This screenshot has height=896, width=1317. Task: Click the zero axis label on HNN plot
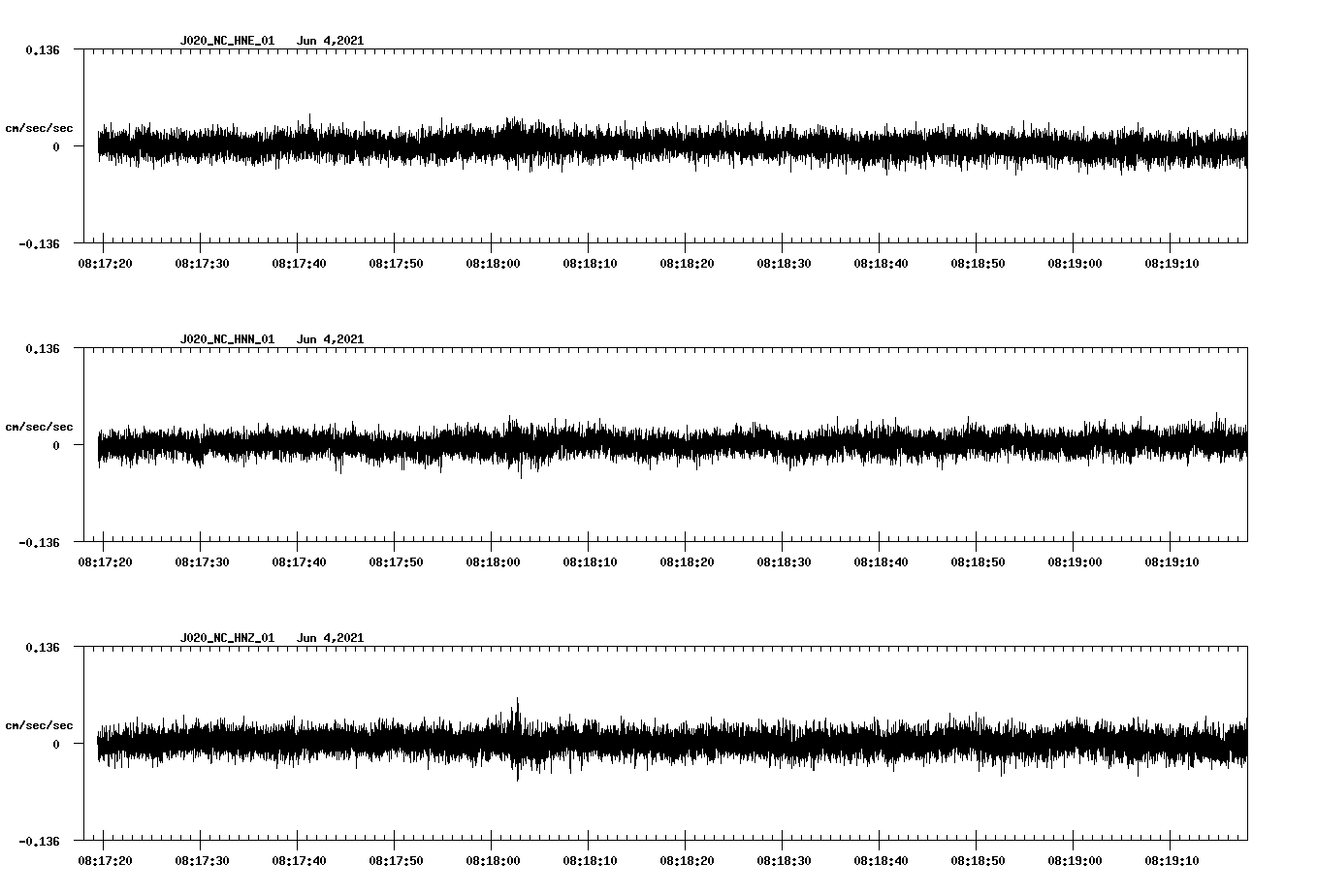point(56,445)
